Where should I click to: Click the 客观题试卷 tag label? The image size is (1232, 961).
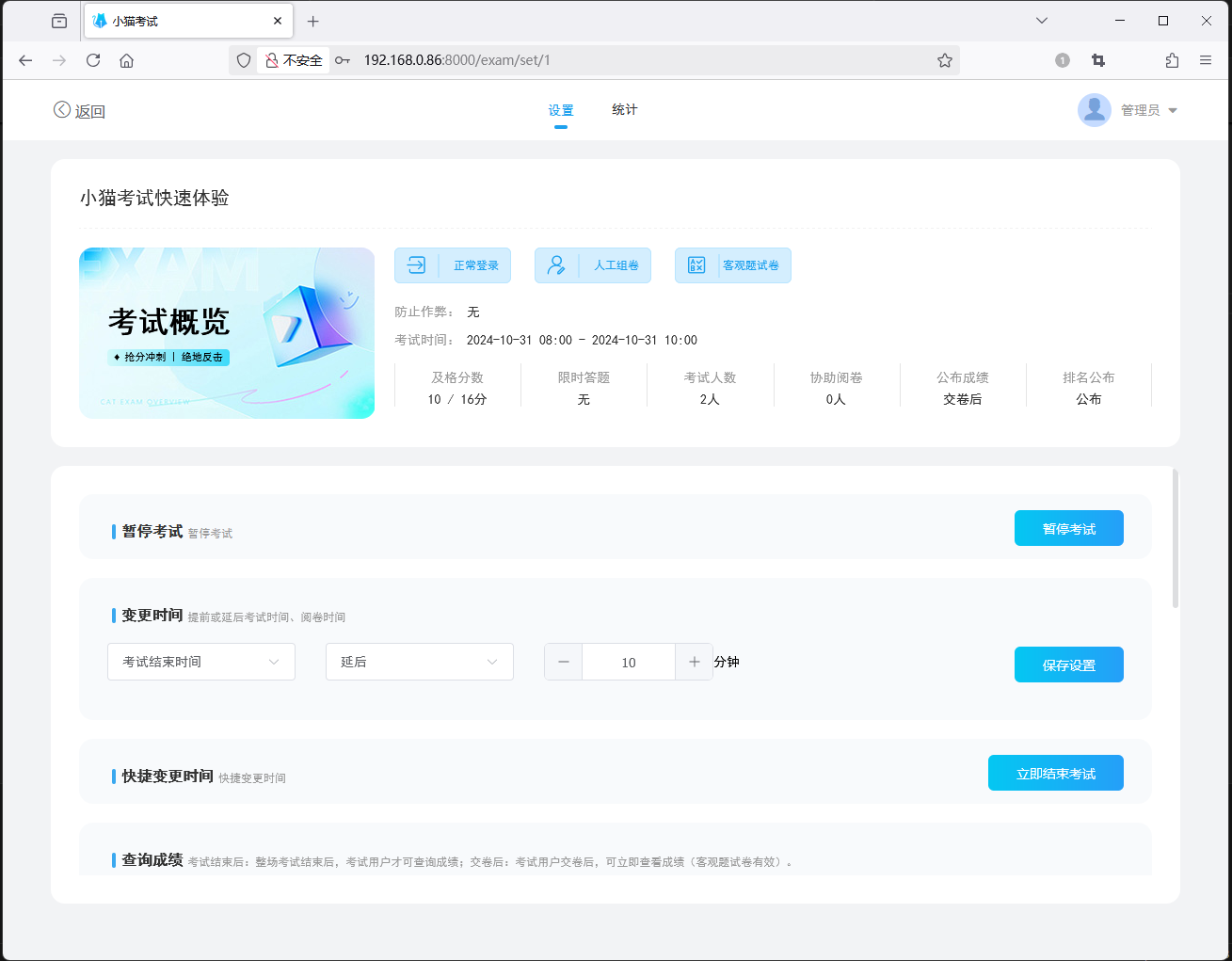click(x=751, y=265)
